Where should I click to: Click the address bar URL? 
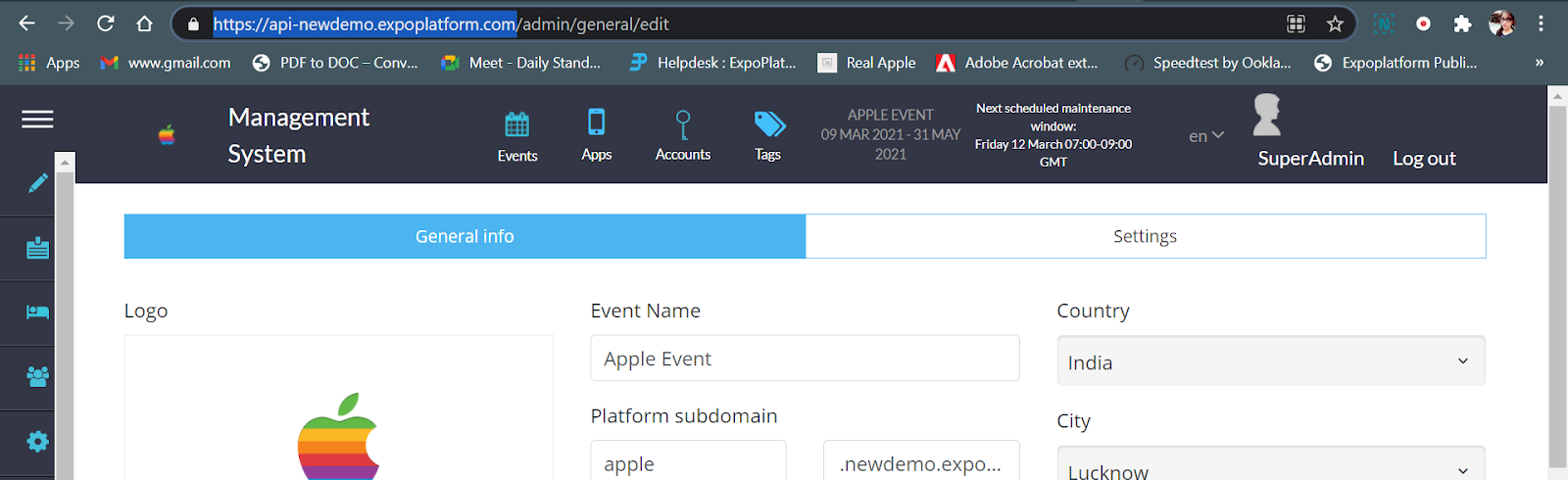tap(441, 24)
